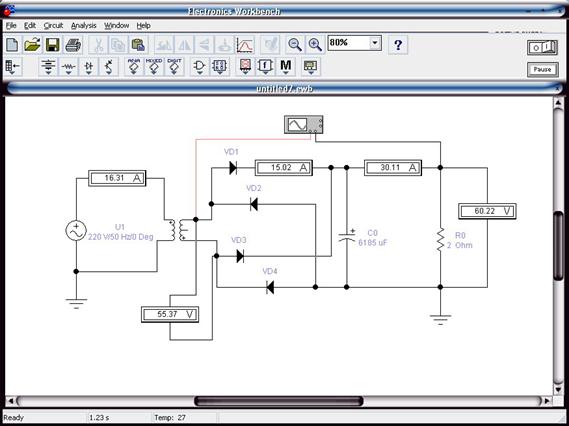Image resolution: width=569 pixels, height=426 pixels.
Task: Expand the Diodes parts bin
Action: 89,67
